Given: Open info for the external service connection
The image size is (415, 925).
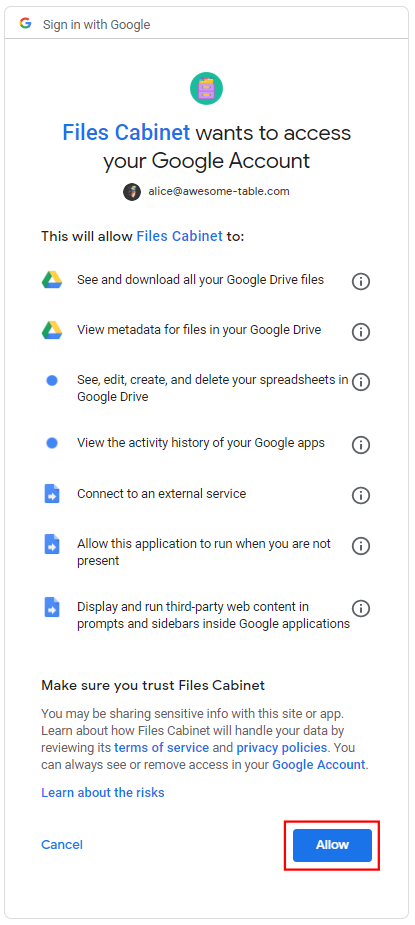Looking at the screenshot, I should coord(361,496).
